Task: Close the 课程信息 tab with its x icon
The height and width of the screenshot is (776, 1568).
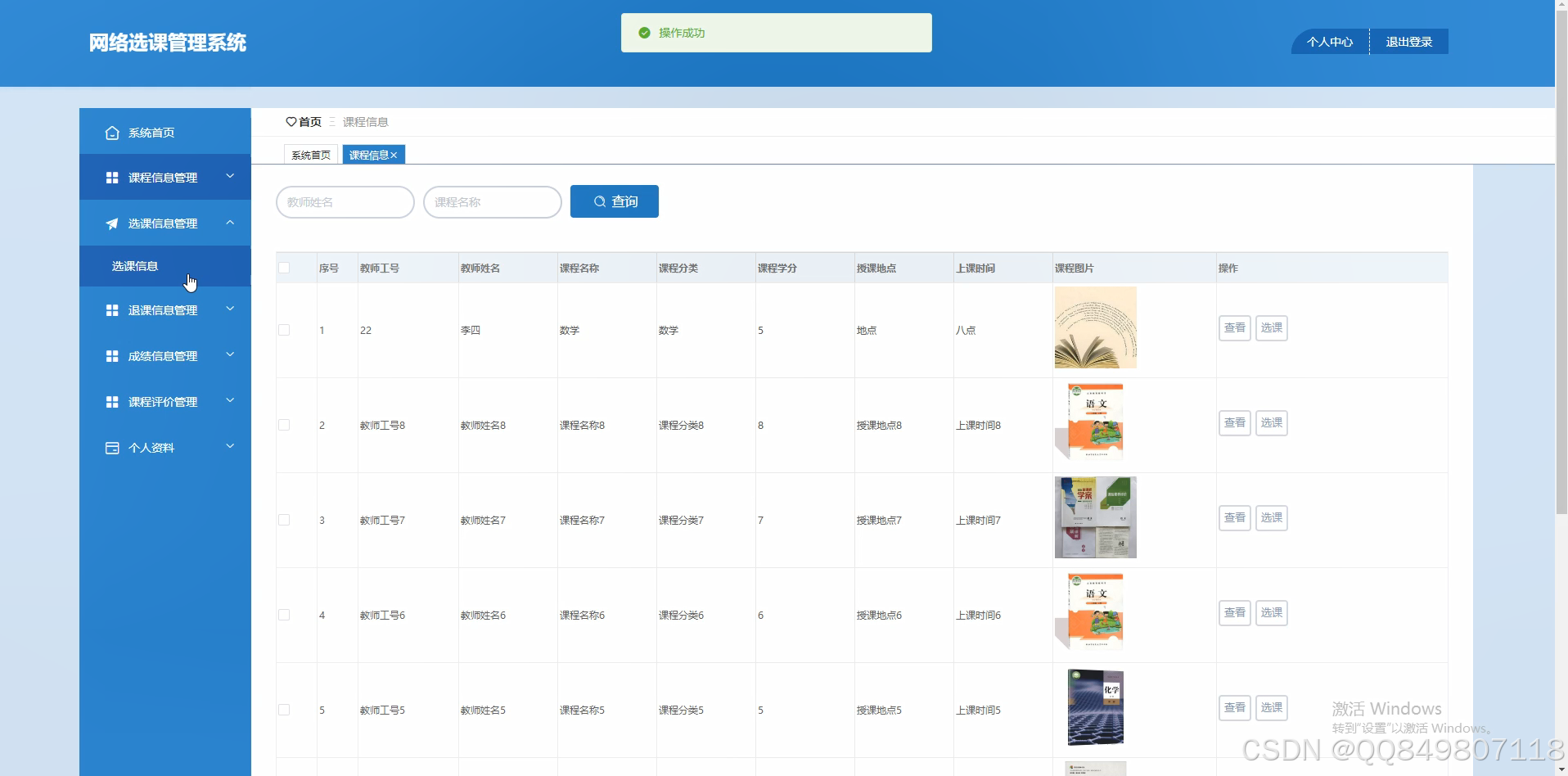Action: tap(394, 155)
